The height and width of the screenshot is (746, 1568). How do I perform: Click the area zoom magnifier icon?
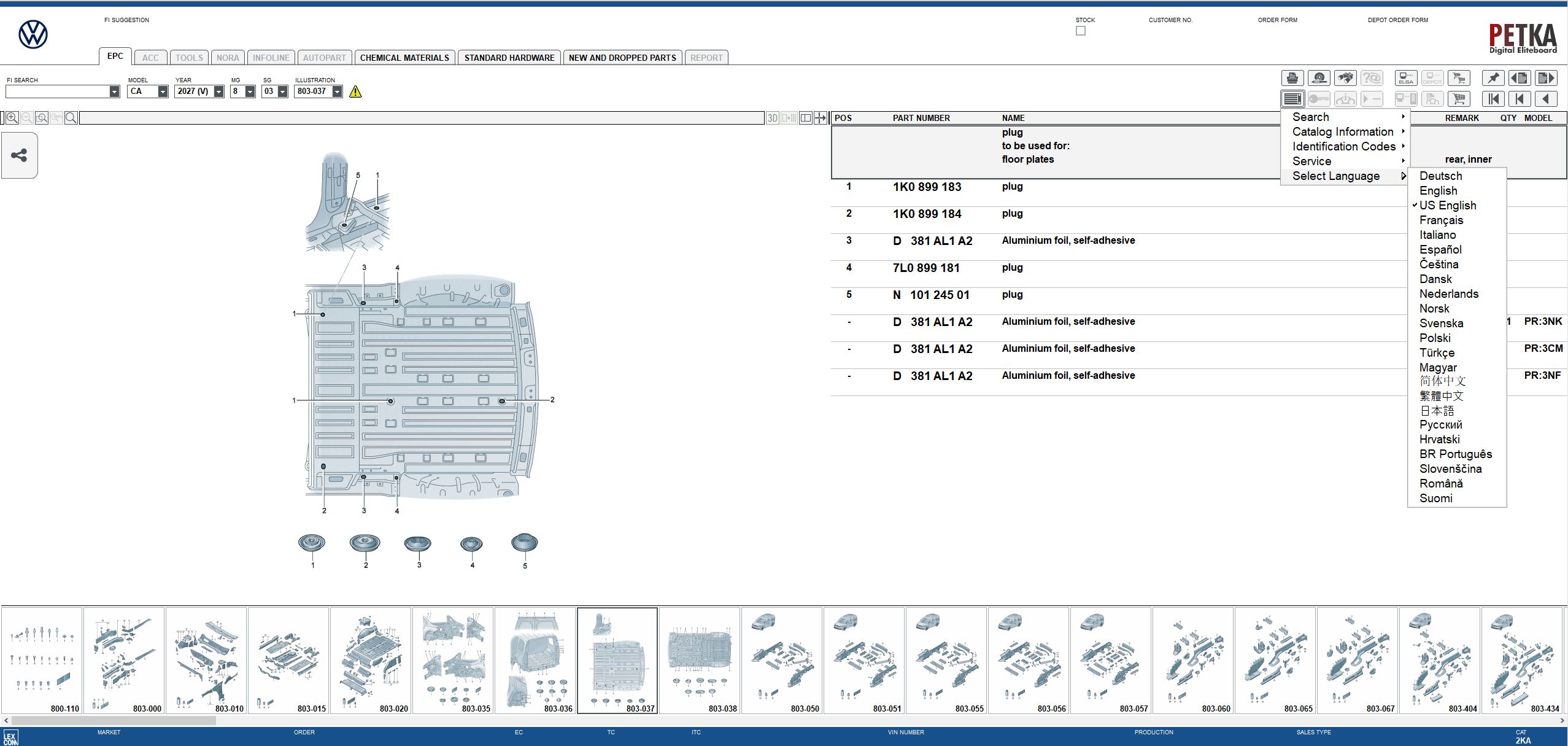pos(42,117)
